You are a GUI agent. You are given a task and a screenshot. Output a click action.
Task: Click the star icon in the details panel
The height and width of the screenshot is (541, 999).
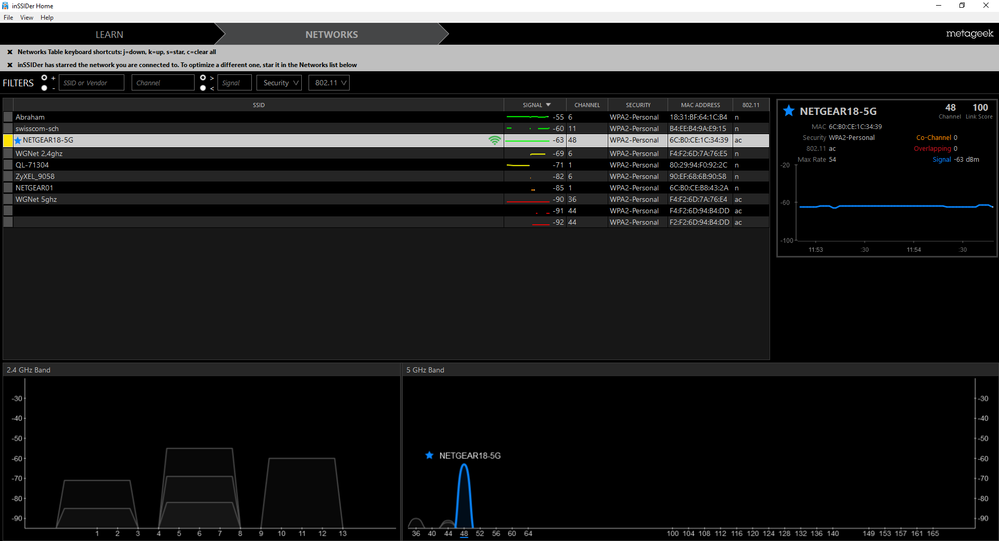click(789, 111)
